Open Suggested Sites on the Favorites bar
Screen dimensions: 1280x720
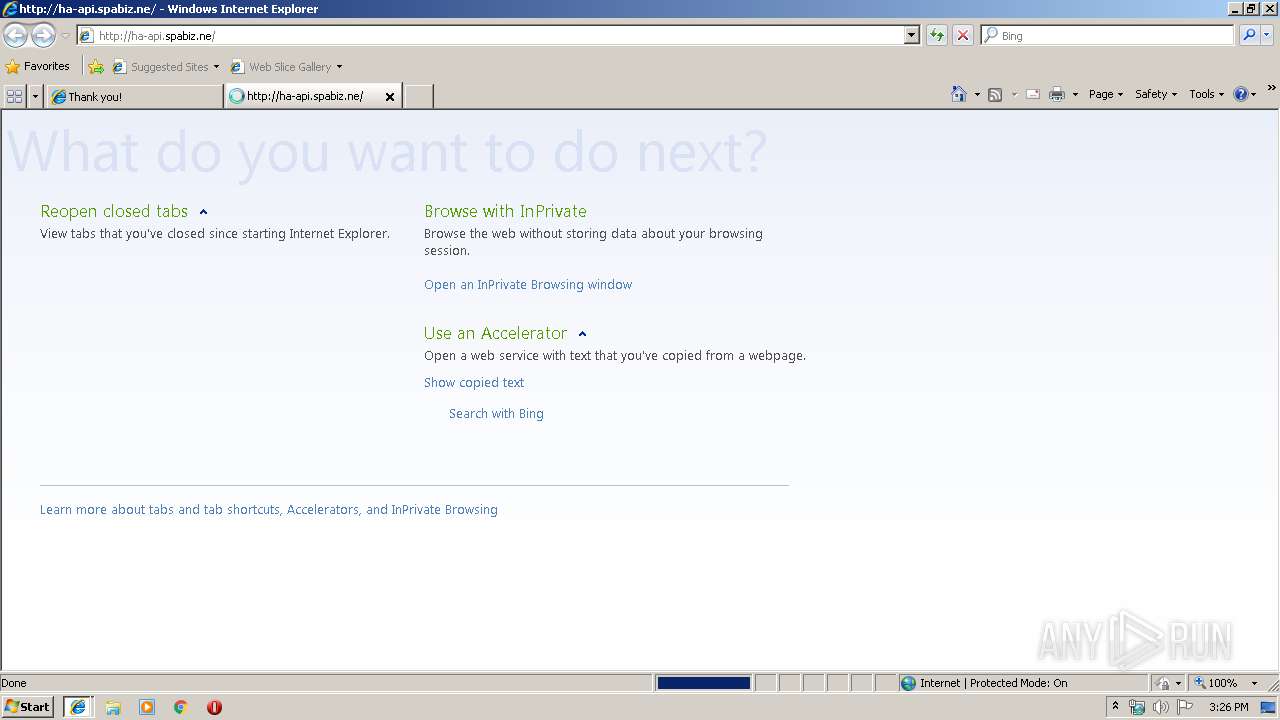coord(165,67)
